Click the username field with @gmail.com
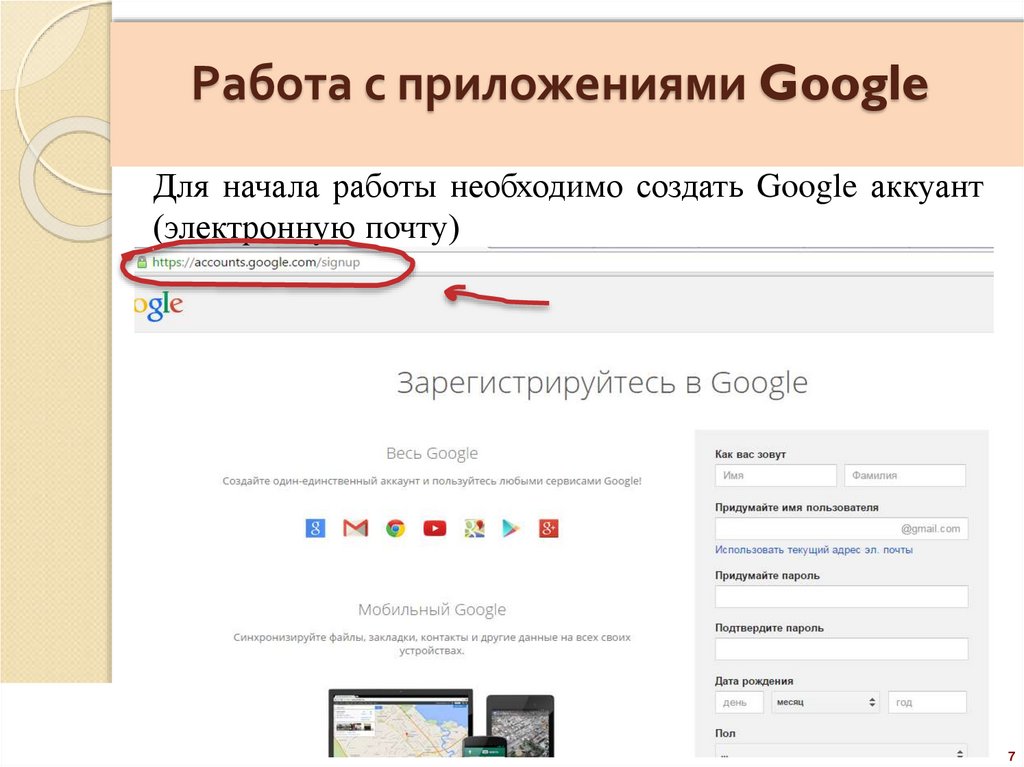The width and height of the screenshot is (1024, 767). tap(841, 529)
